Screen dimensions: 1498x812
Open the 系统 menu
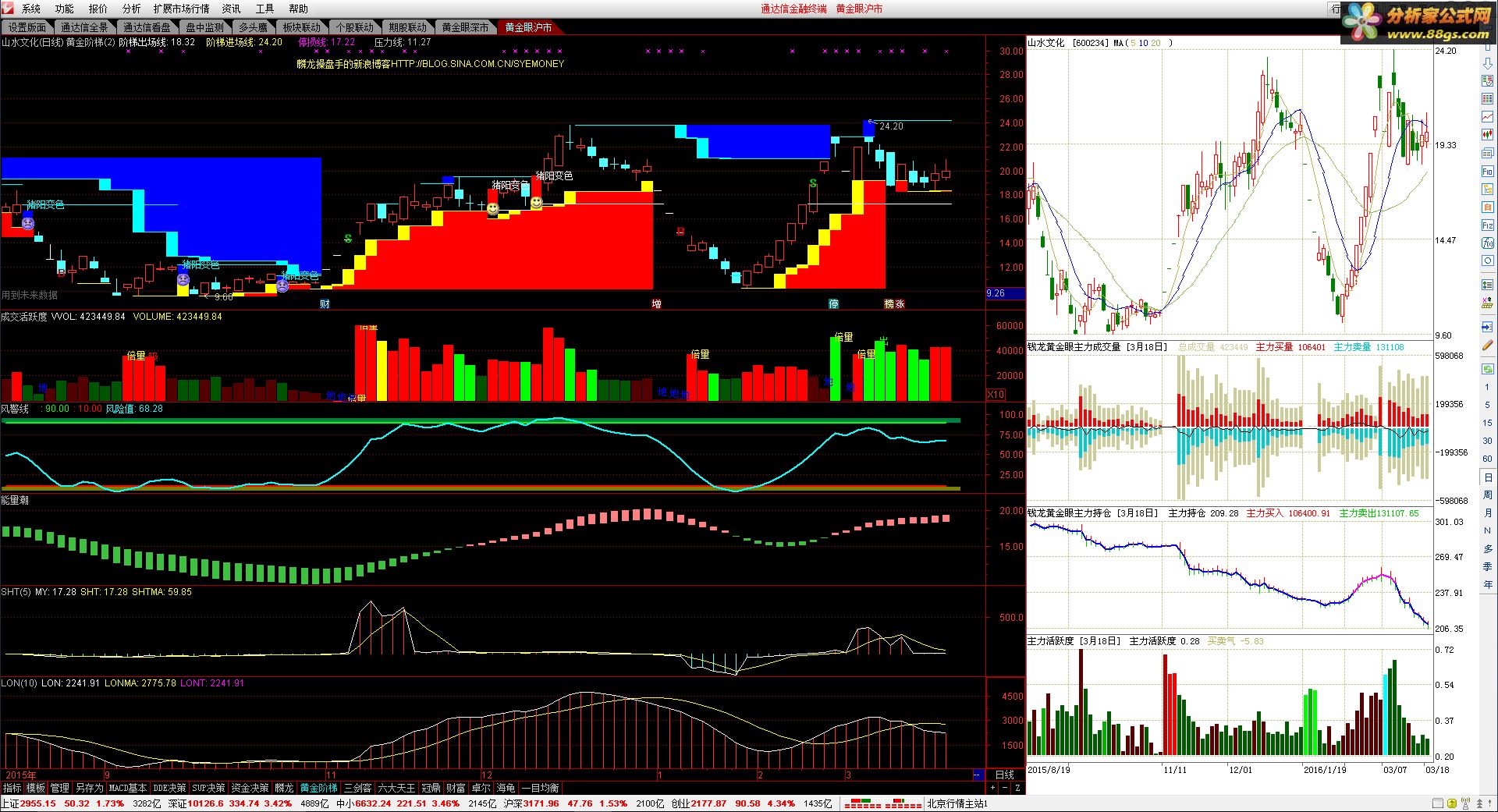click(31, 9)
